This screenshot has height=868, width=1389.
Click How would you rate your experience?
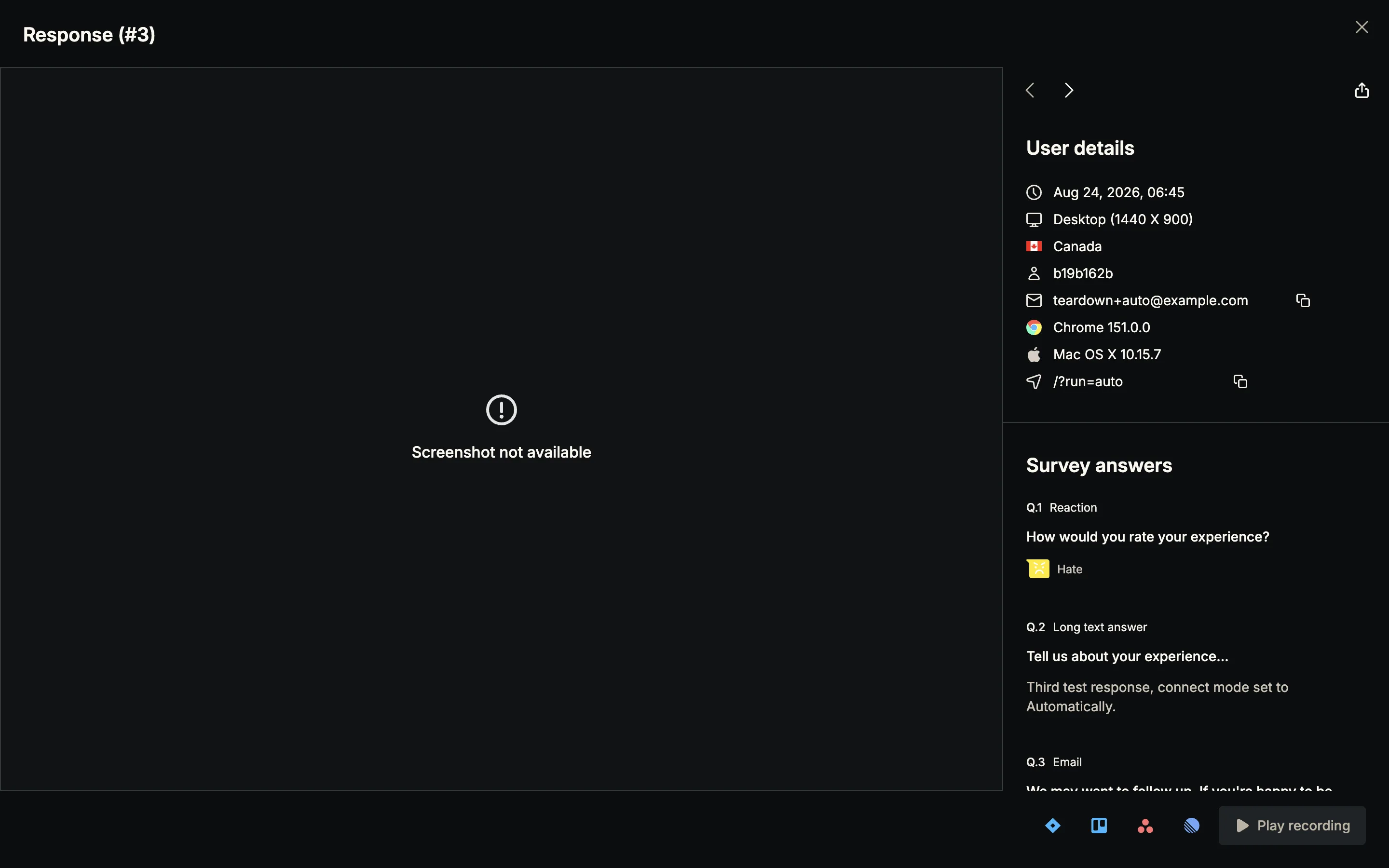coord(1147,537)
